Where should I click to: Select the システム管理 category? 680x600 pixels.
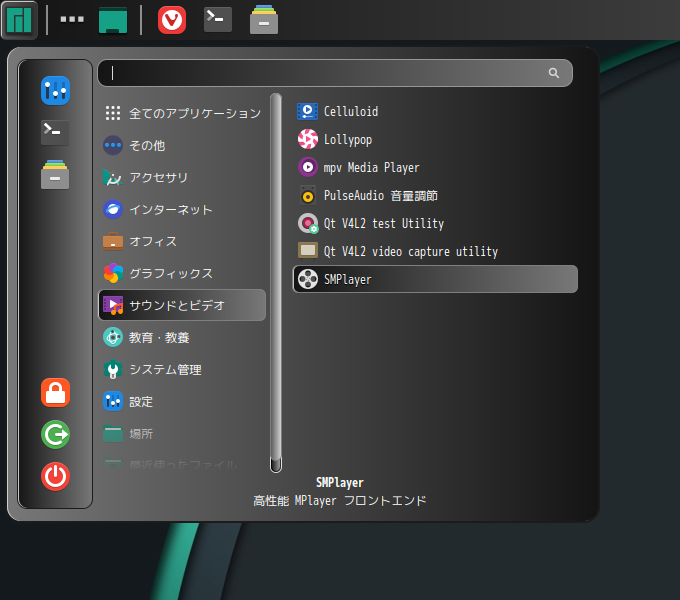click(x=182, y=369)
